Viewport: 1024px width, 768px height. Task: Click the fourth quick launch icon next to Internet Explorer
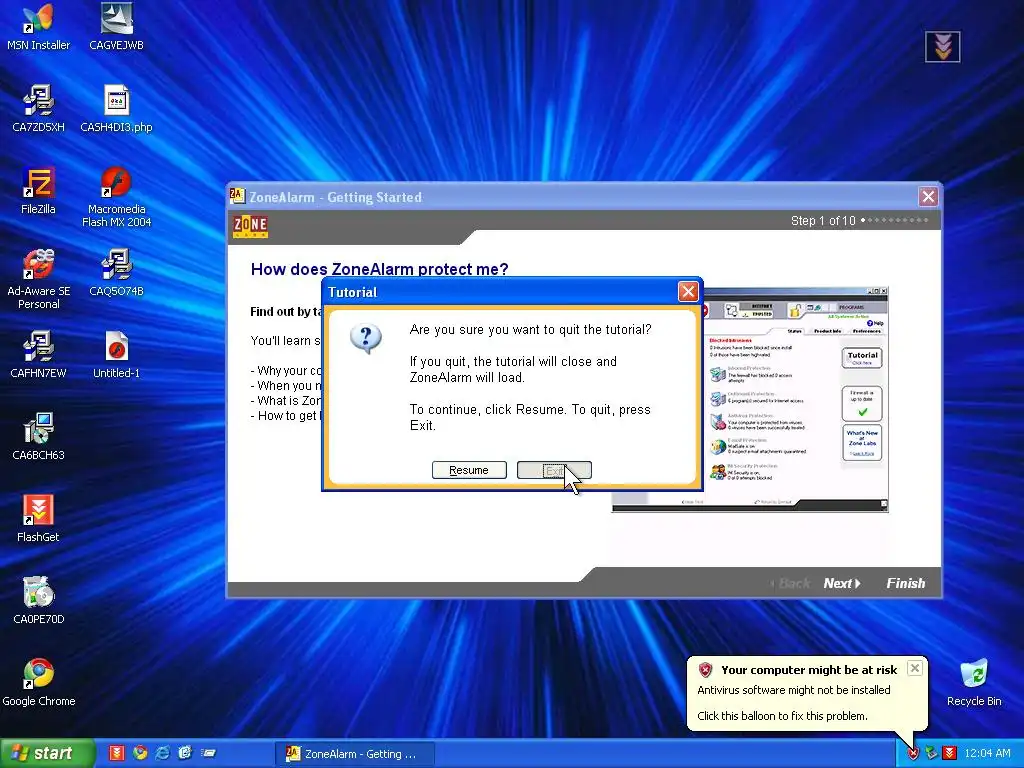(185, 753)
